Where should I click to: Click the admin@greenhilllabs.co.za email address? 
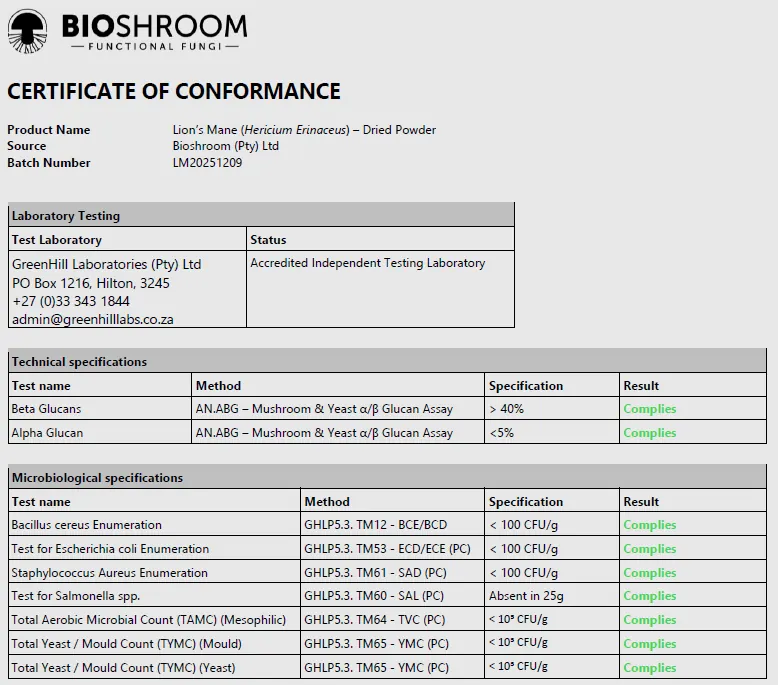[x=93, y=319]
